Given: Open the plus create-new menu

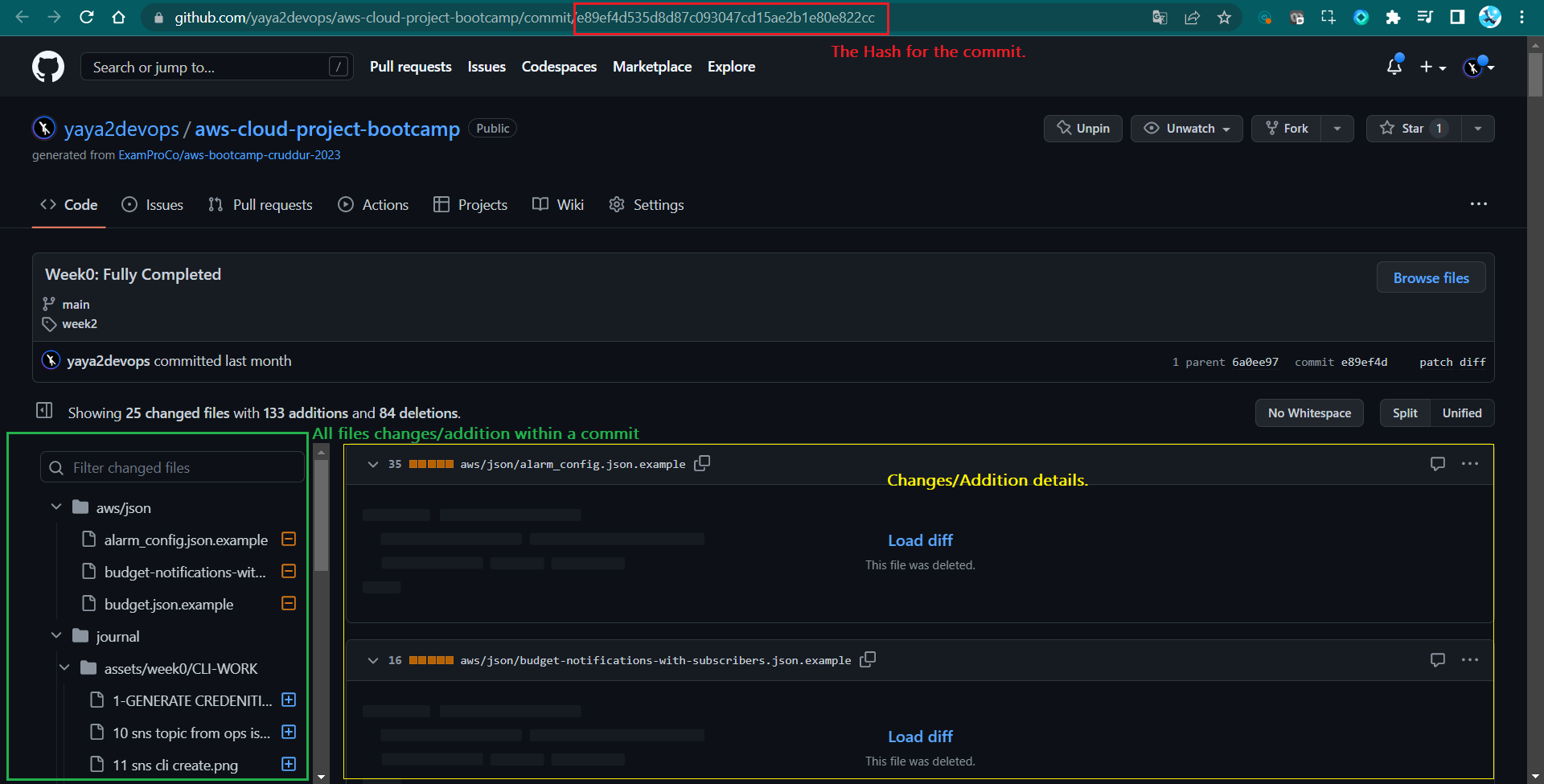Looking at the screenshot, I should (1432, 68).
